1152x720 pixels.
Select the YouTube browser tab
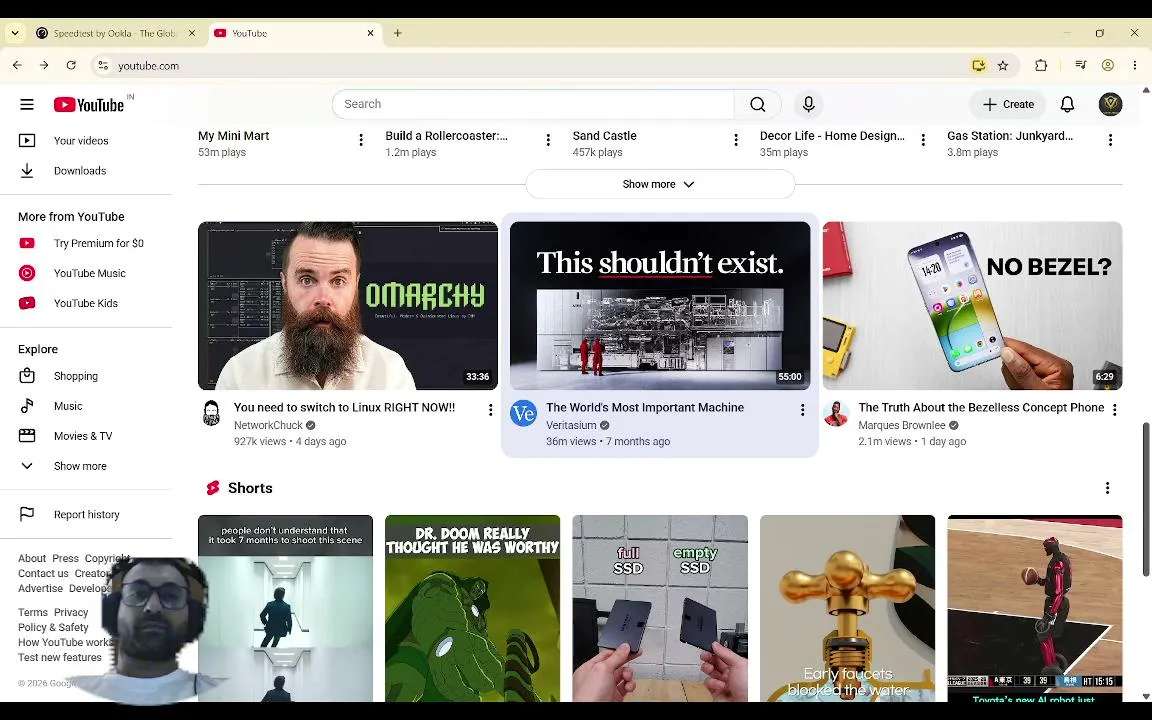[x=294, y=33]
